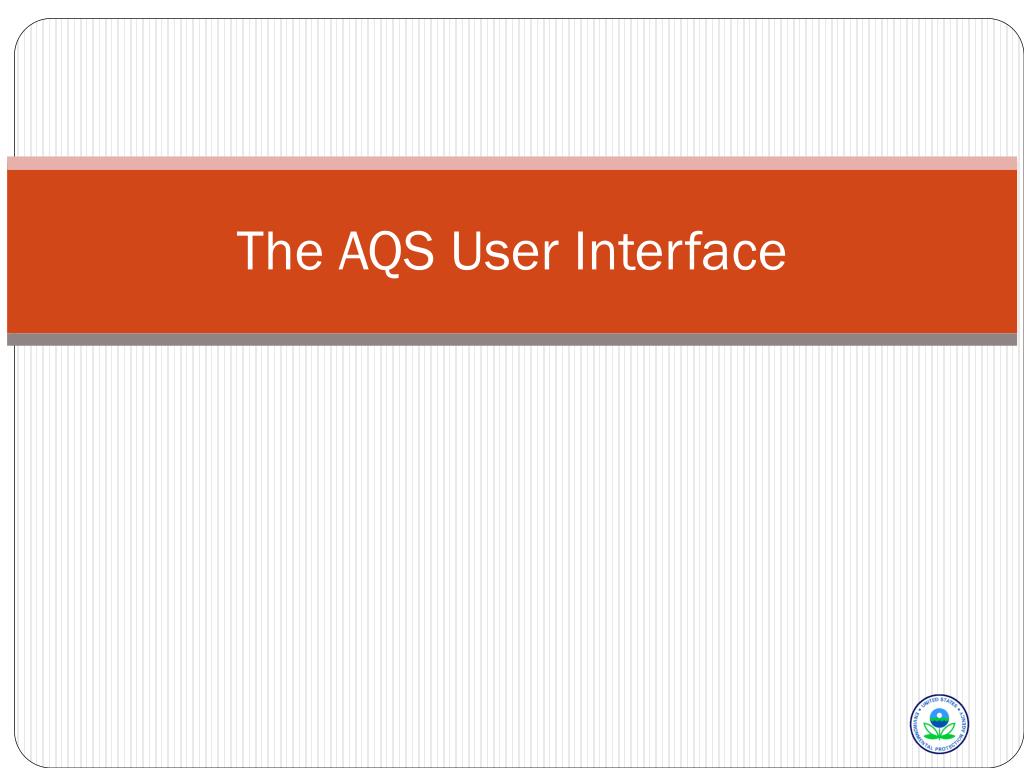Click the white sun dot in EPA globe
Screen dimensions: 1024x768
pos(939,715)
